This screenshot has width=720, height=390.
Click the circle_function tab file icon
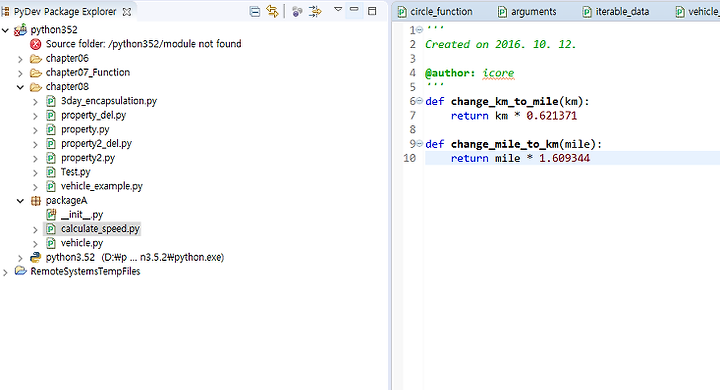402,12
